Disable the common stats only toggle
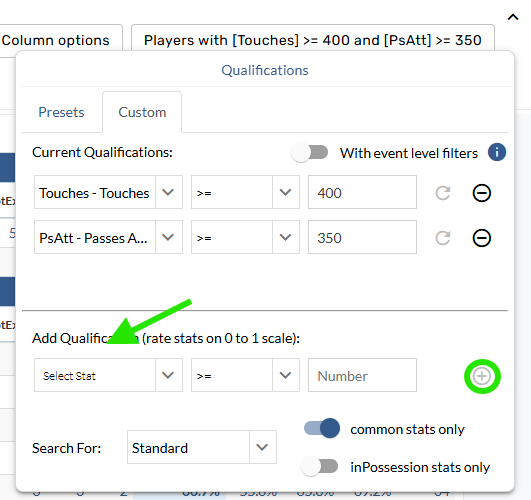 [322, 428]
